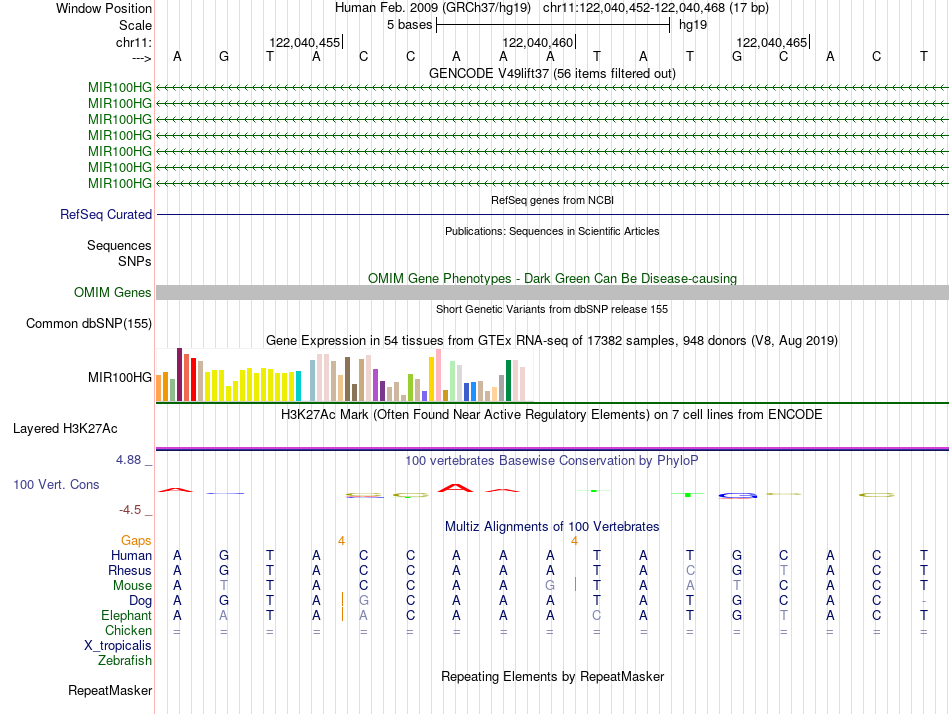
Task: Click the dark green bar in GTEx chart
Action: click(508, 381)
